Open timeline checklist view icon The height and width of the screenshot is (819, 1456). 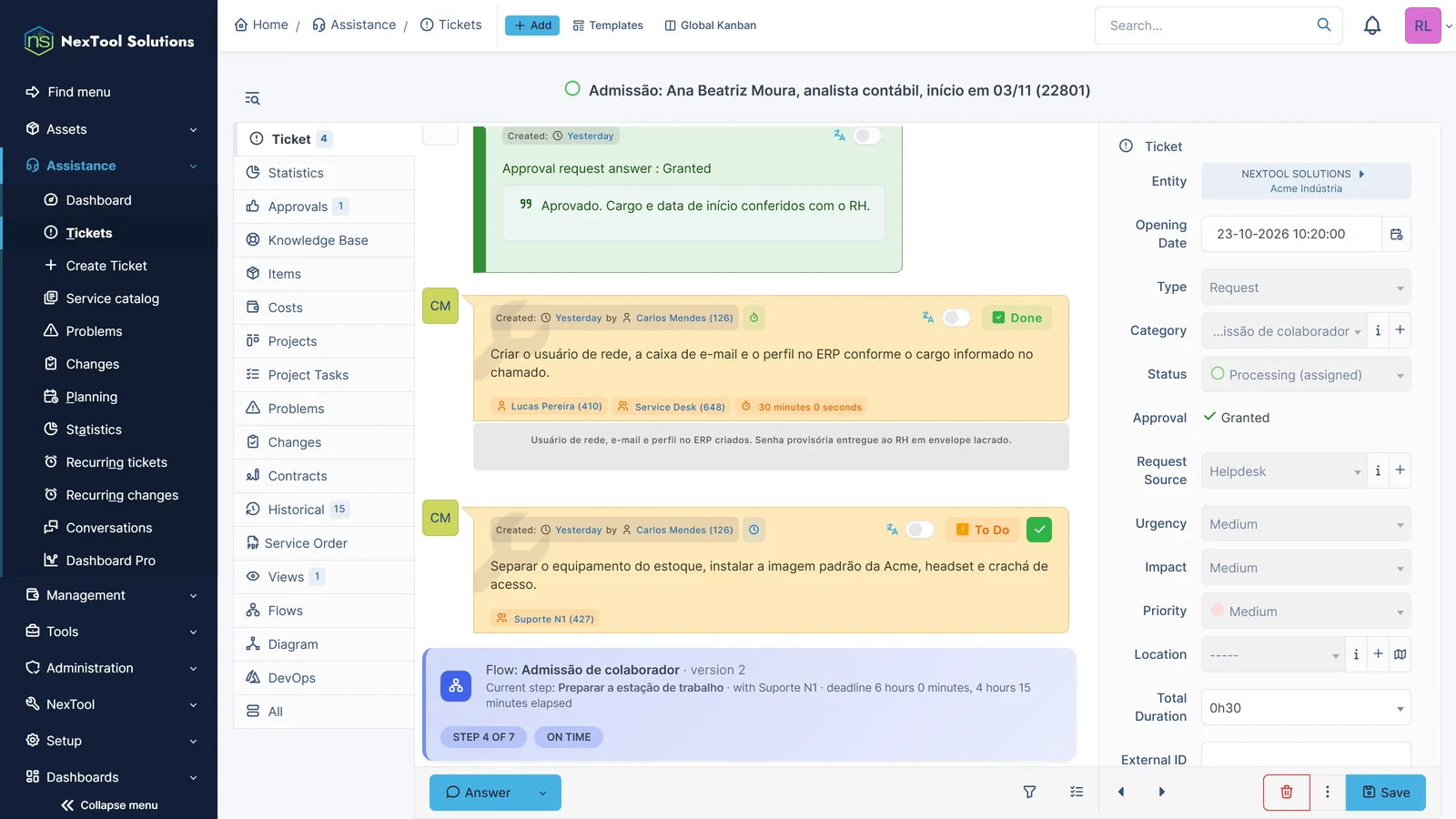(1077, 793)
